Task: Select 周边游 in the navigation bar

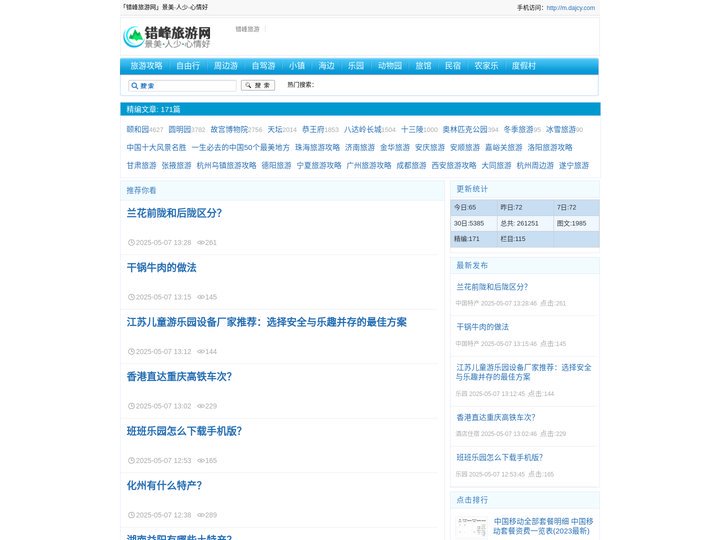Action: (x=226, y=66)
